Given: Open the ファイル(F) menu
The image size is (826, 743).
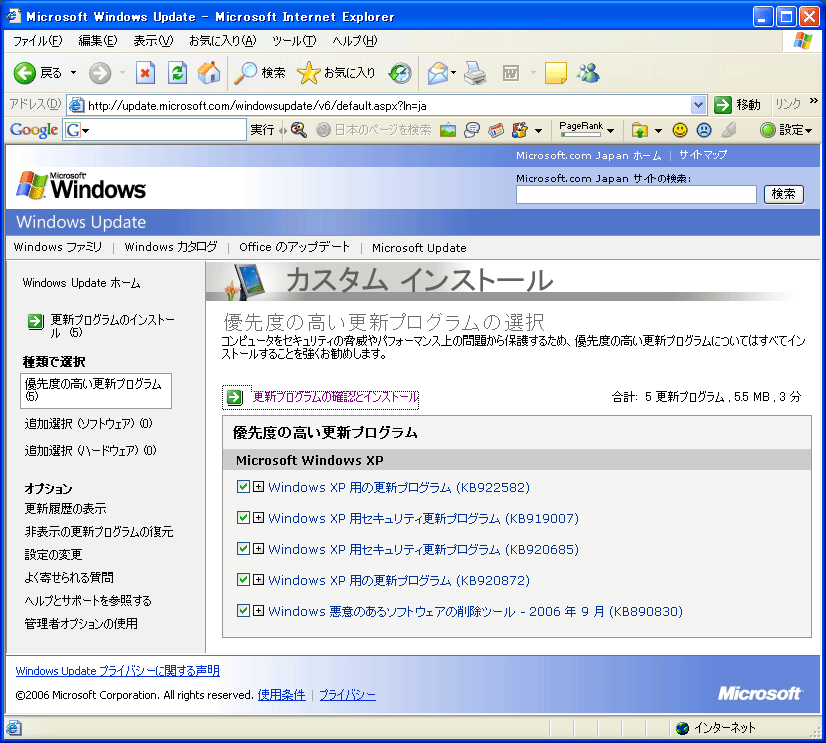Looking at the screenshot, I should coord(37,41).
